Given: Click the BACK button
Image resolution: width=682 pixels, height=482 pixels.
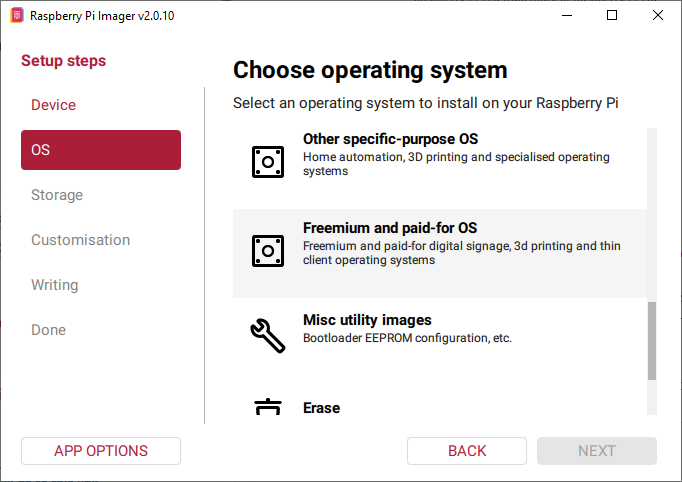Looking at the screenshot, I should (x=467, y=451).
